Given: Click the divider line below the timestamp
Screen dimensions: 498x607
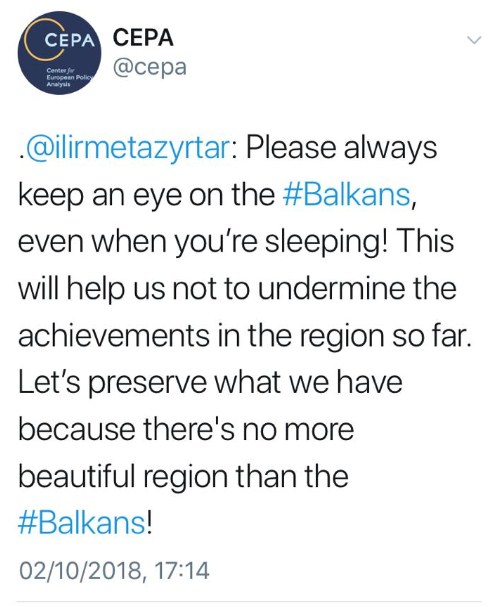Looking at the screenshot, I should click(x=249, y=602).
